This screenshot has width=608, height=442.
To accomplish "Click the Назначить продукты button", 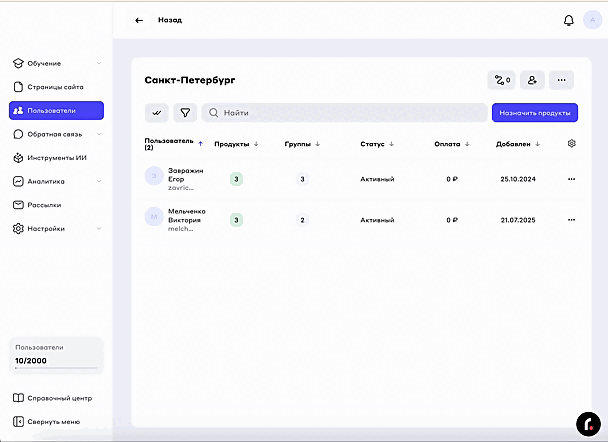I will [x=534, y=113].
